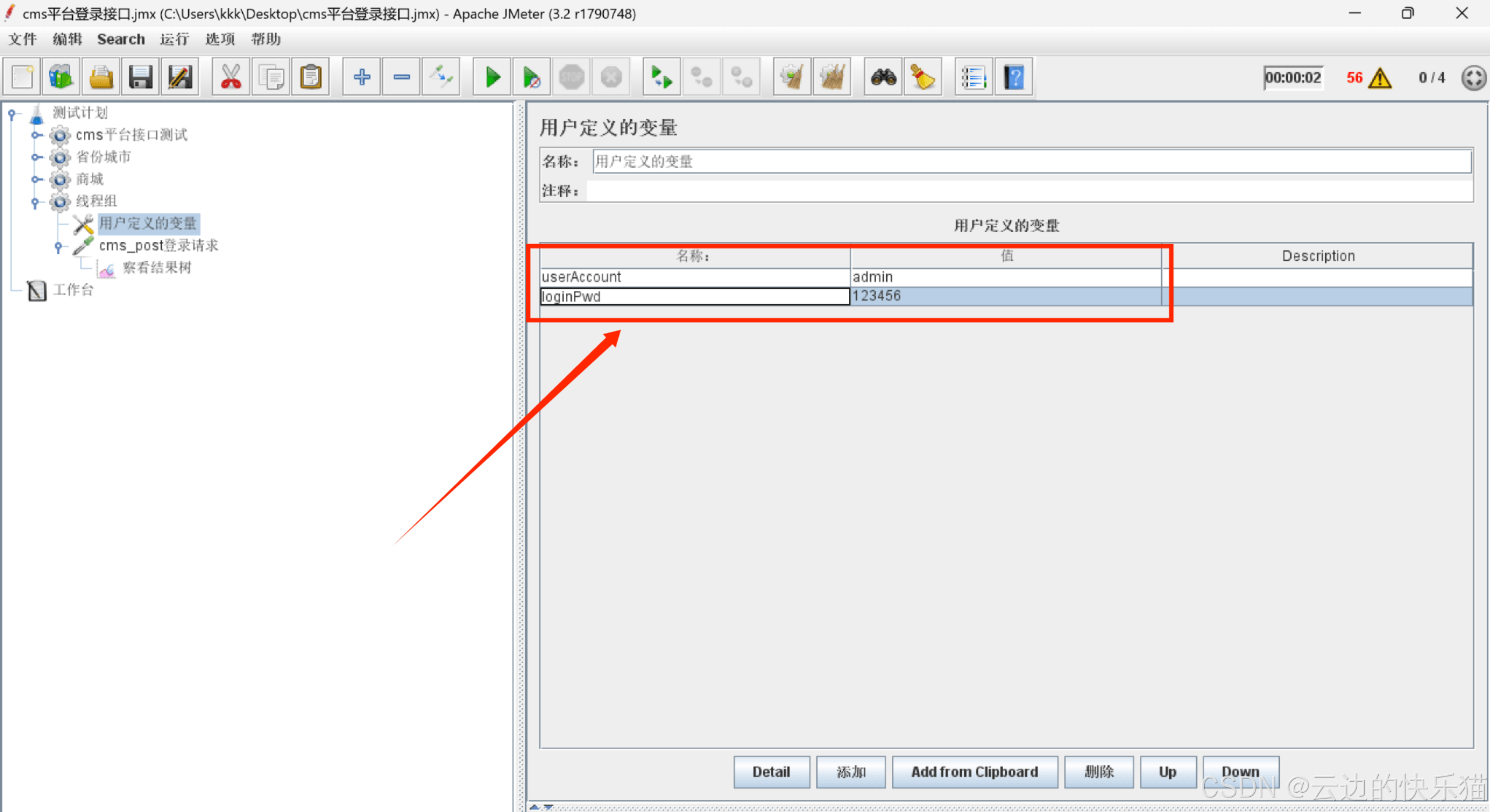Click the Help question-mark icon
This screenshot has width=1490, height=812.
(x=1014, y=77)
